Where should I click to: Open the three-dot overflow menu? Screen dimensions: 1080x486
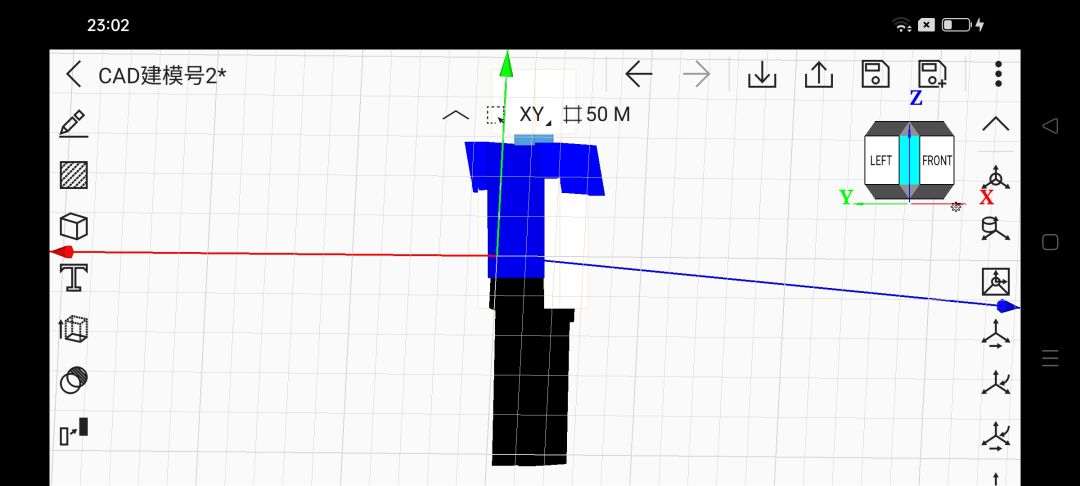click(x=998, y=74)
